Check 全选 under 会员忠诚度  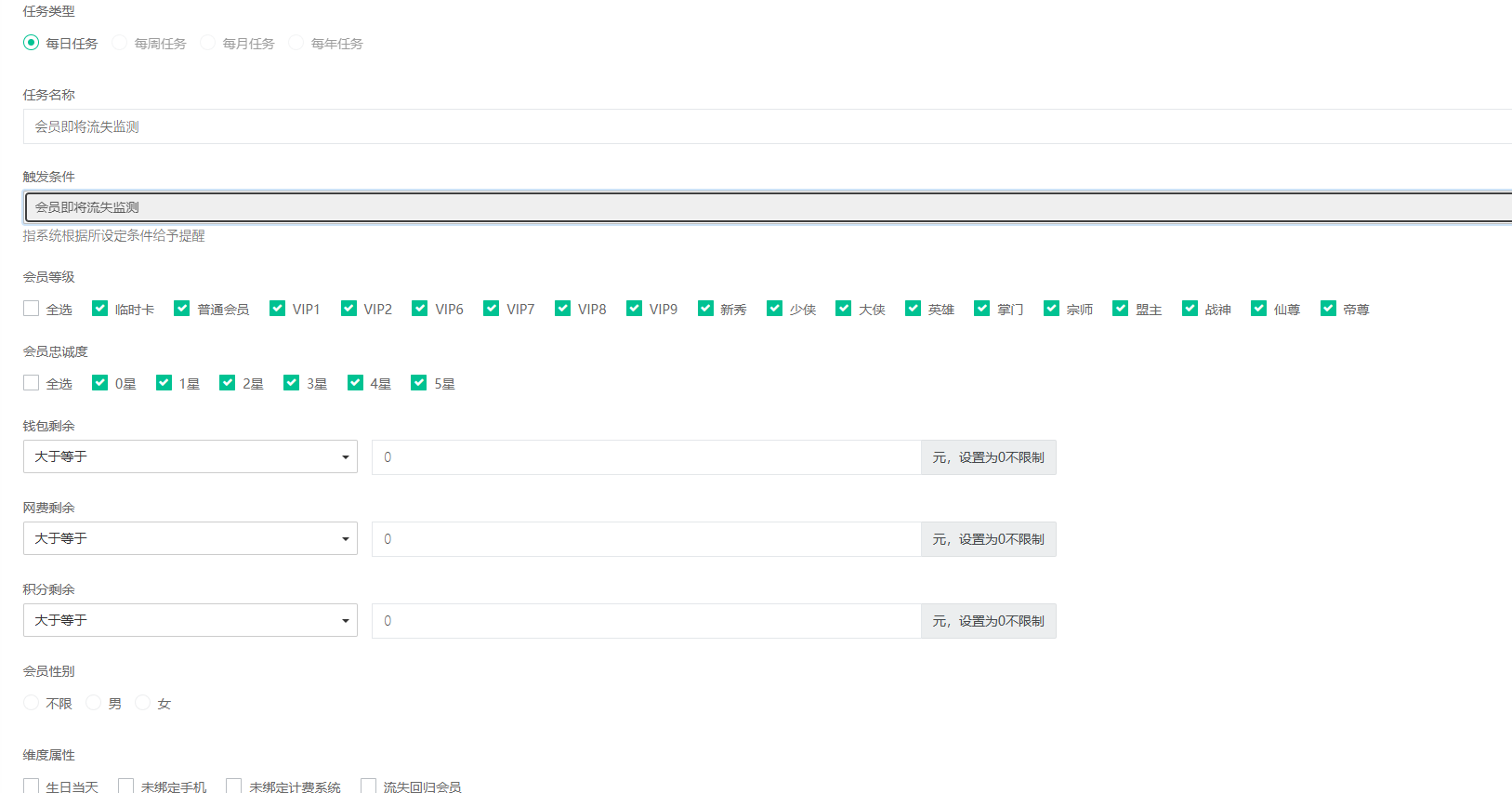[x=31, y=383]
